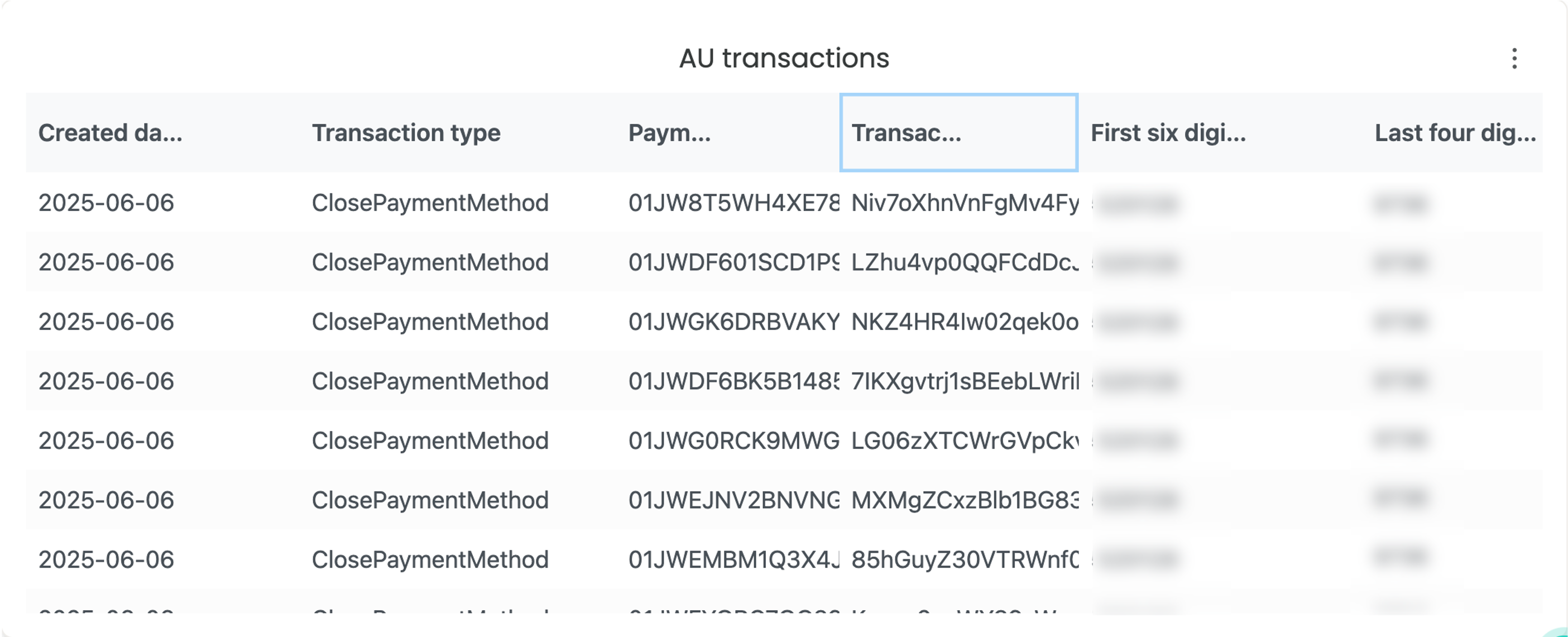Sort by Created date column header
The width and height of the screenshot is (1568, 637).
(110, 133)
